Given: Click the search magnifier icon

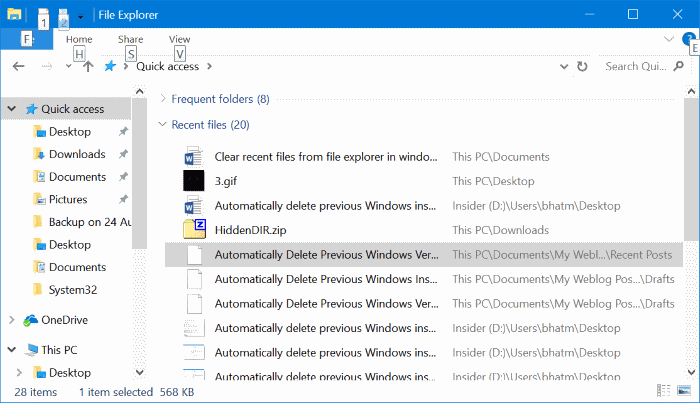Looking at the screenshot, I should click(679, 66).
